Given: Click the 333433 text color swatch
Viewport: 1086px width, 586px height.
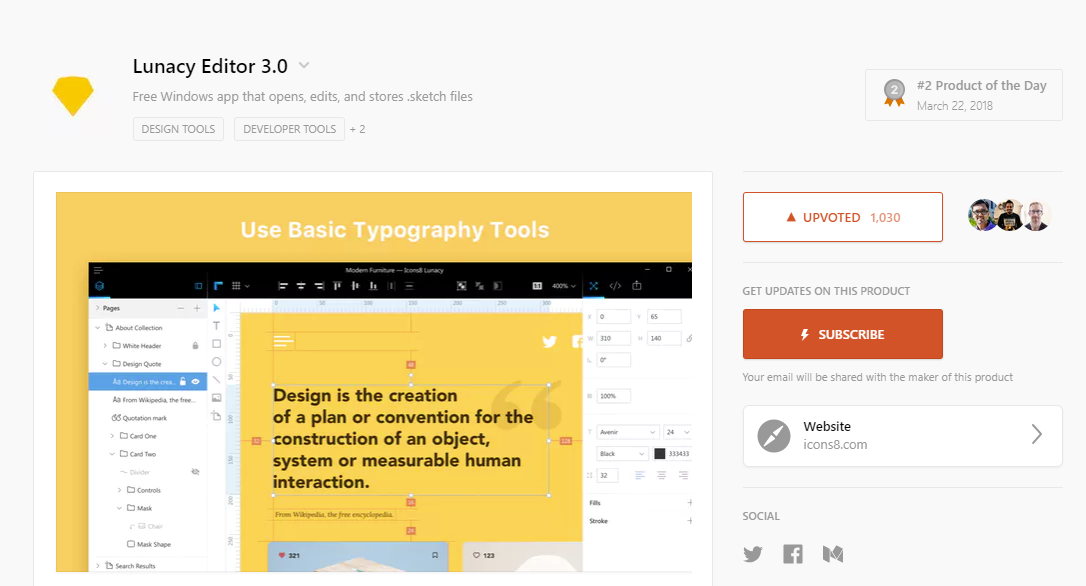Looking at the screenshot, I should pos(659,454).
